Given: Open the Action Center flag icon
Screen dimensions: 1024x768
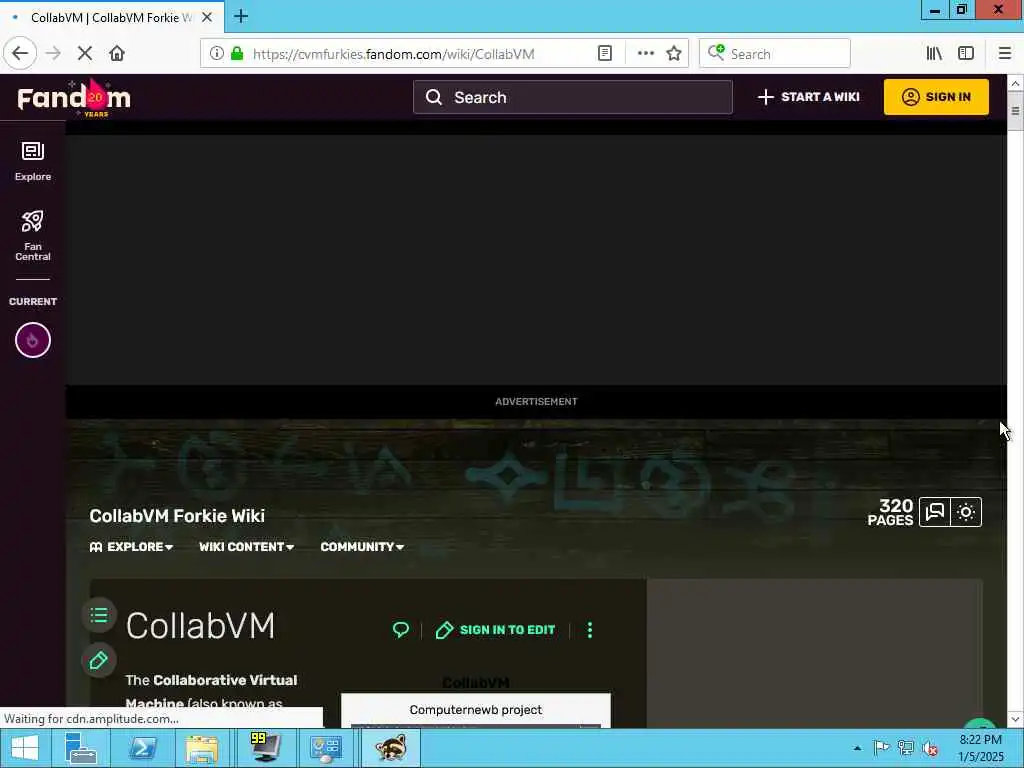Looking at the screenshot, I should coord(881,748).
